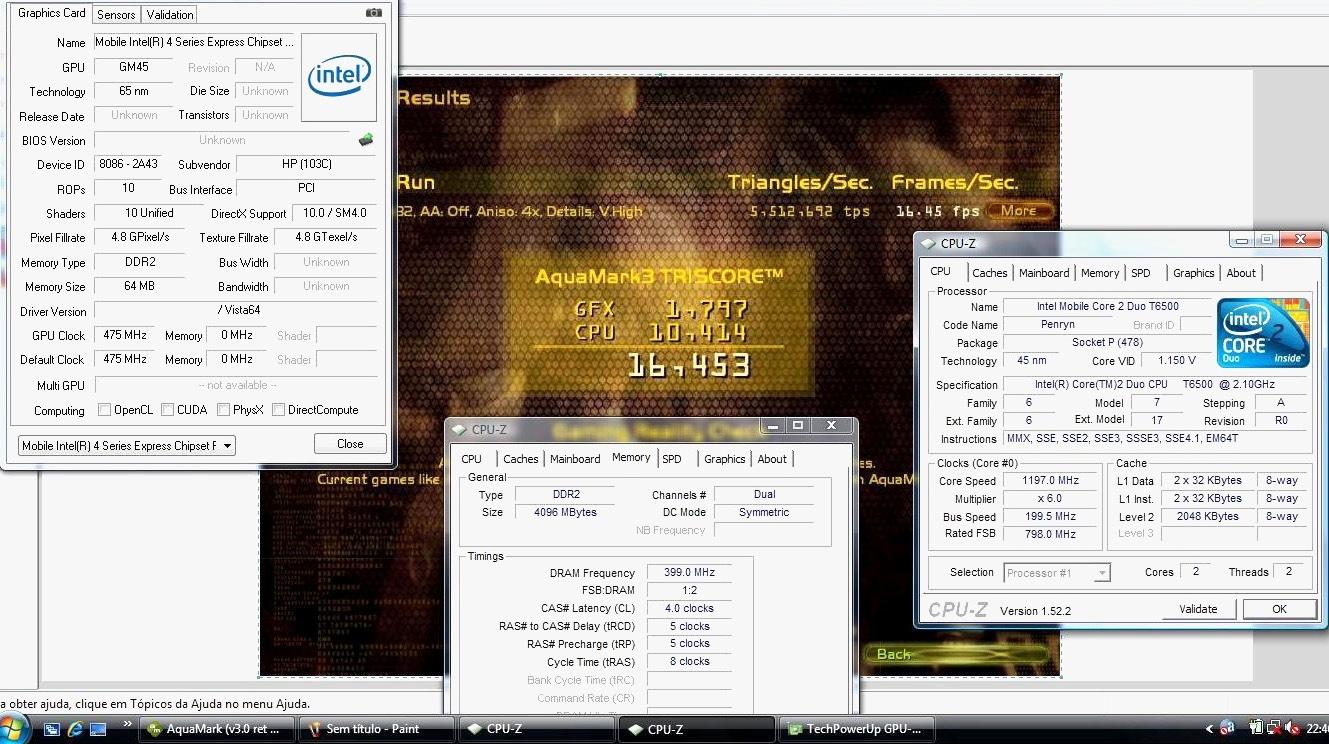
Task: Click the More button in AquaMark results
Action: 1019,211
